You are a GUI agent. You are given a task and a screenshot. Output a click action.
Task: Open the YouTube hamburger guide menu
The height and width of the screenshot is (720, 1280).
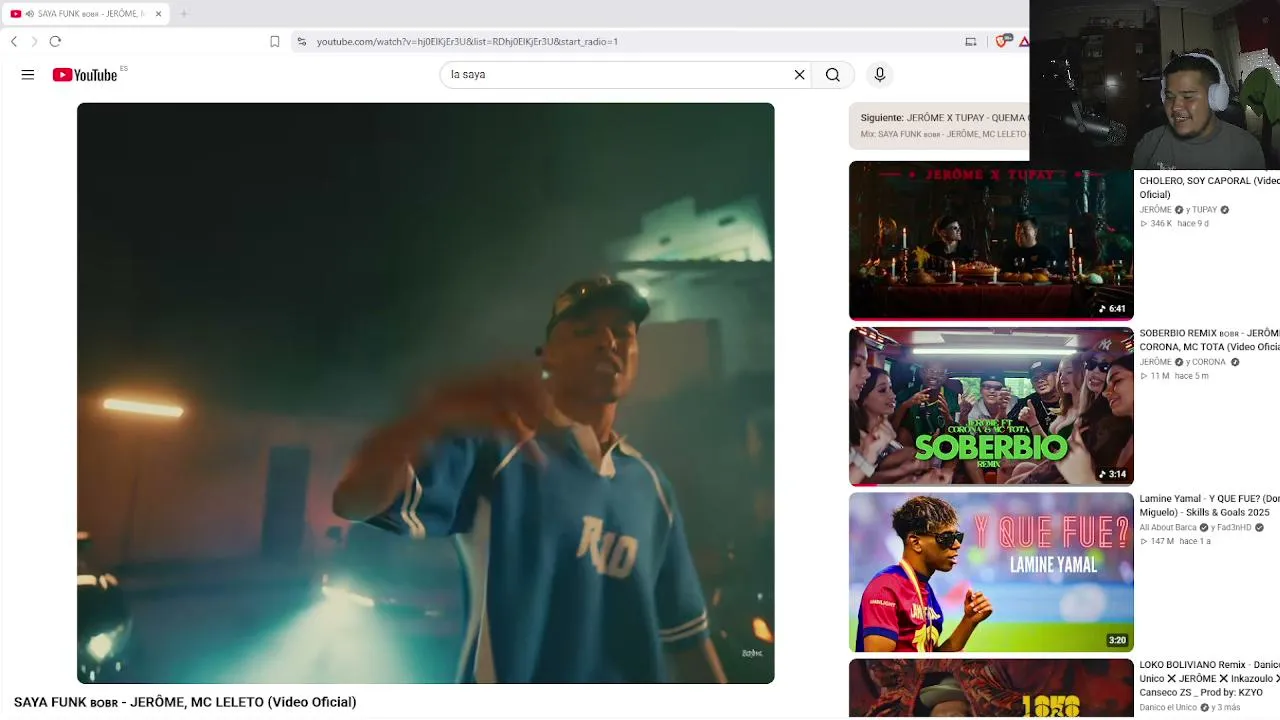click(28, 74)
